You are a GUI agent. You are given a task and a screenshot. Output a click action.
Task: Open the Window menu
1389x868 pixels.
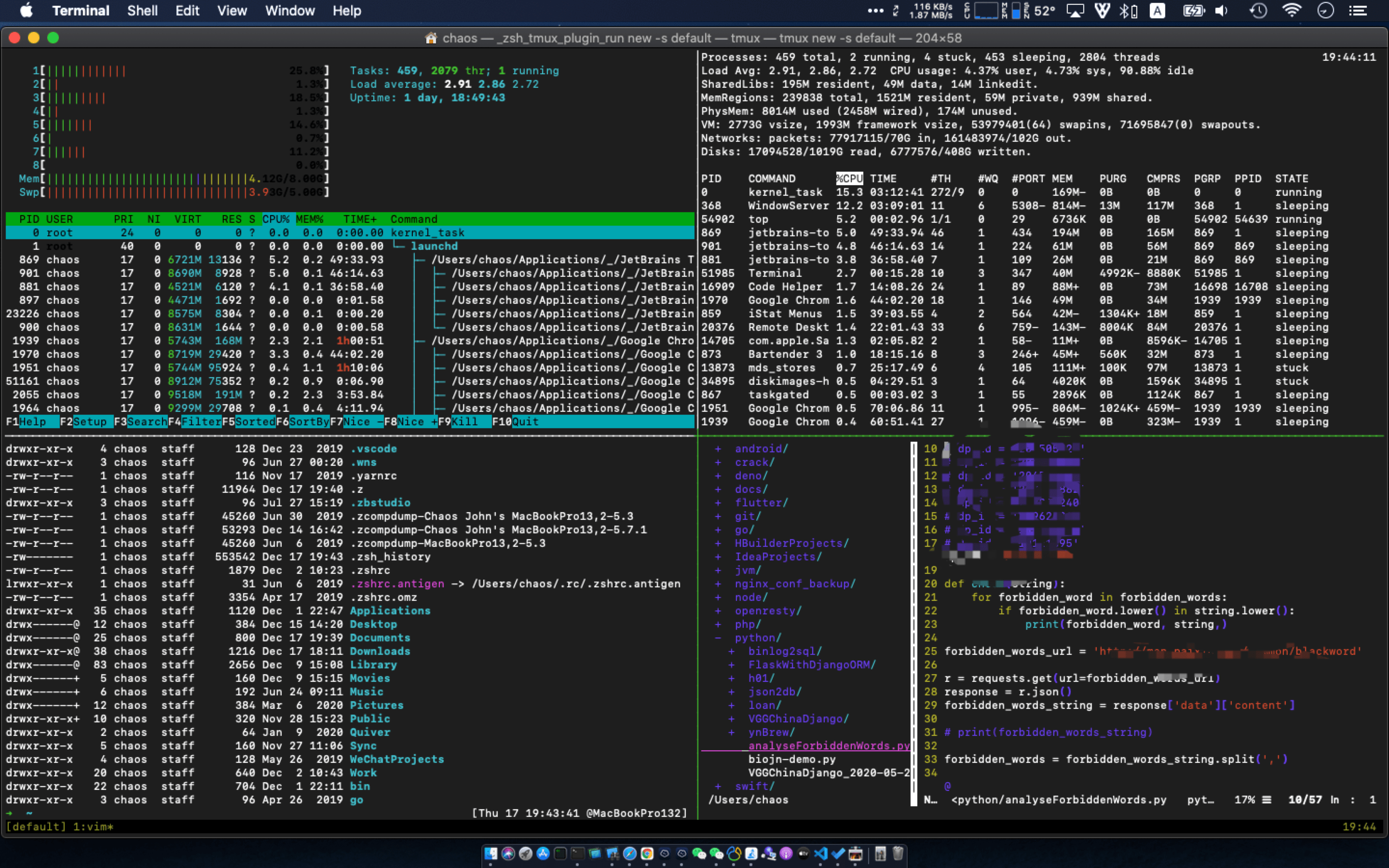pos(290,10)
